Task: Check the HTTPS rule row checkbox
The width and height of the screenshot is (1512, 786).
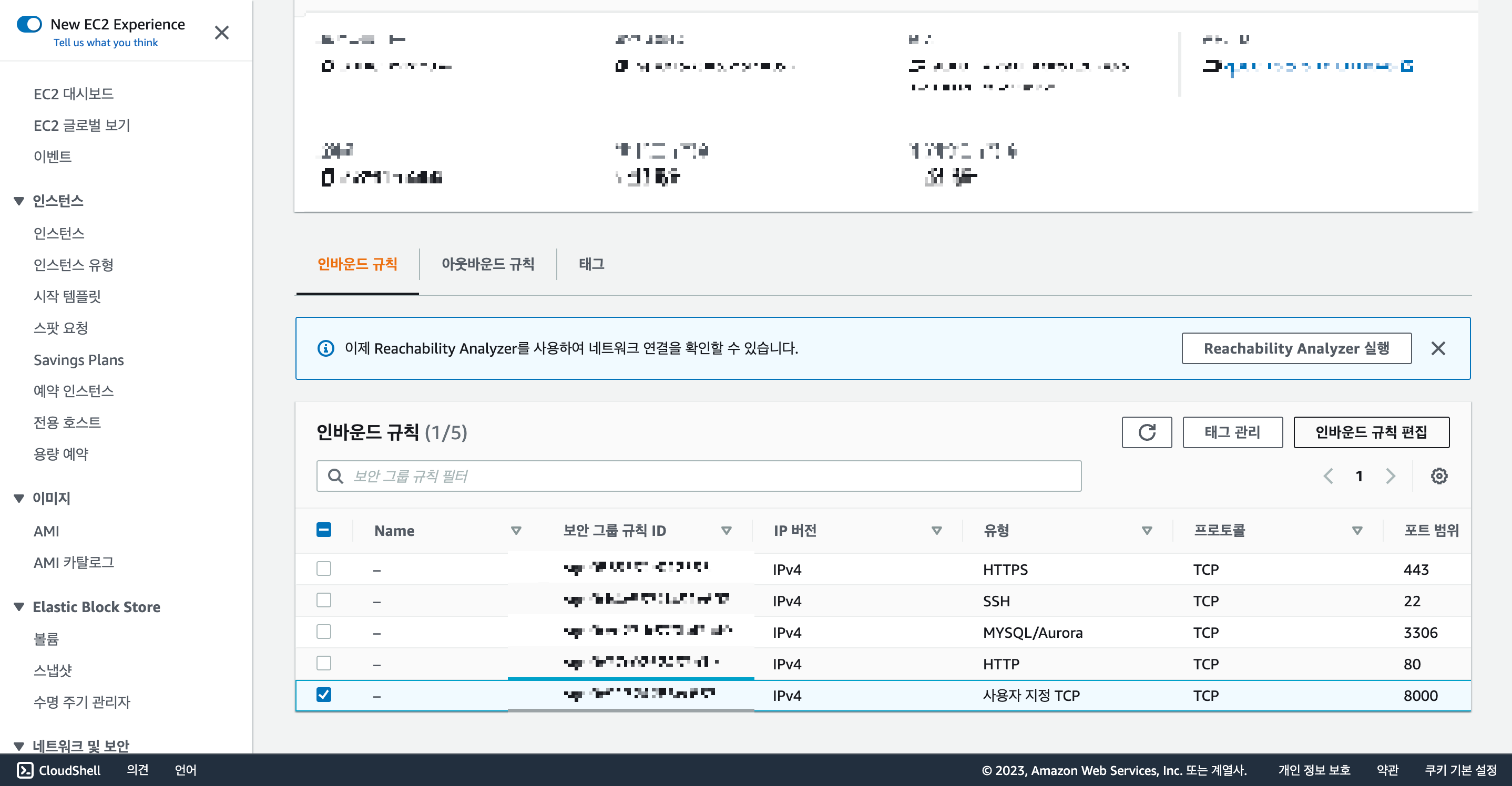Action: click(x=323, y=568)
